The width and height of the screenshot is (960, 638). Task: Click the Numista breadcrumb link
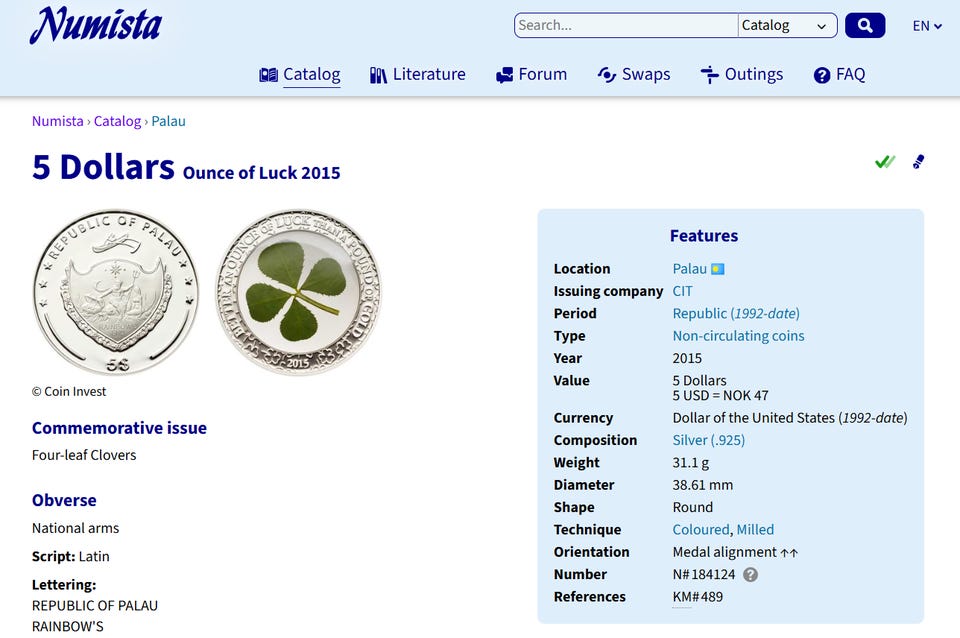pos(58,121)
